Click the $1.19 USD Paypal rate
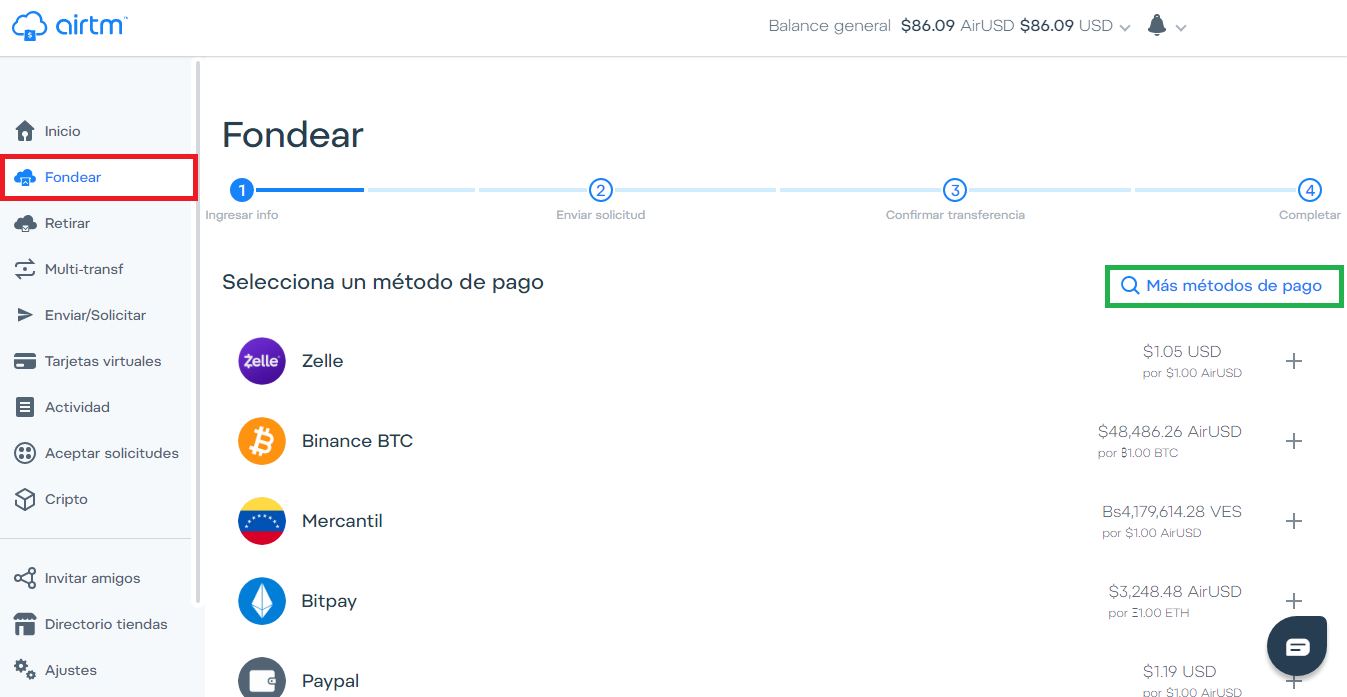Image resolution: width=1347 pixels, height=697 pixels. pyautogui.click(x=1179, y=672)
